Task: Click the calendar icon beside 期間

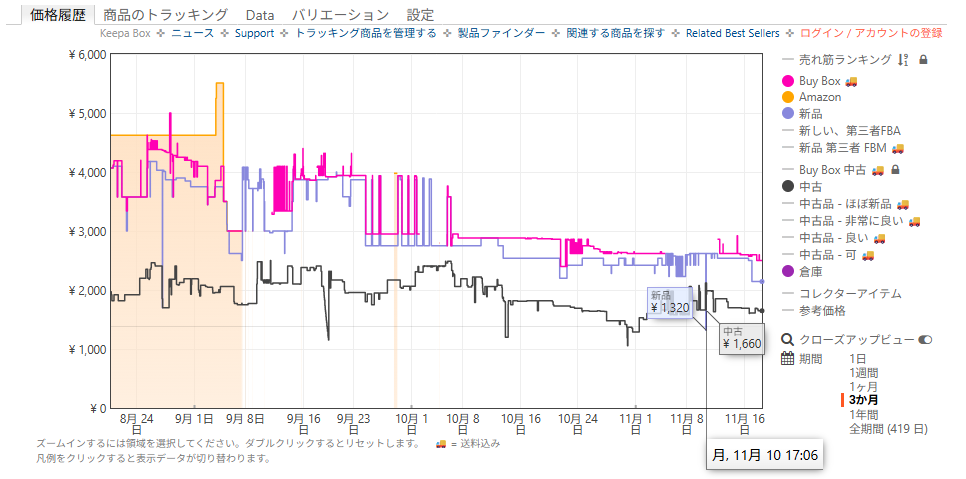Action: (787, 358)
